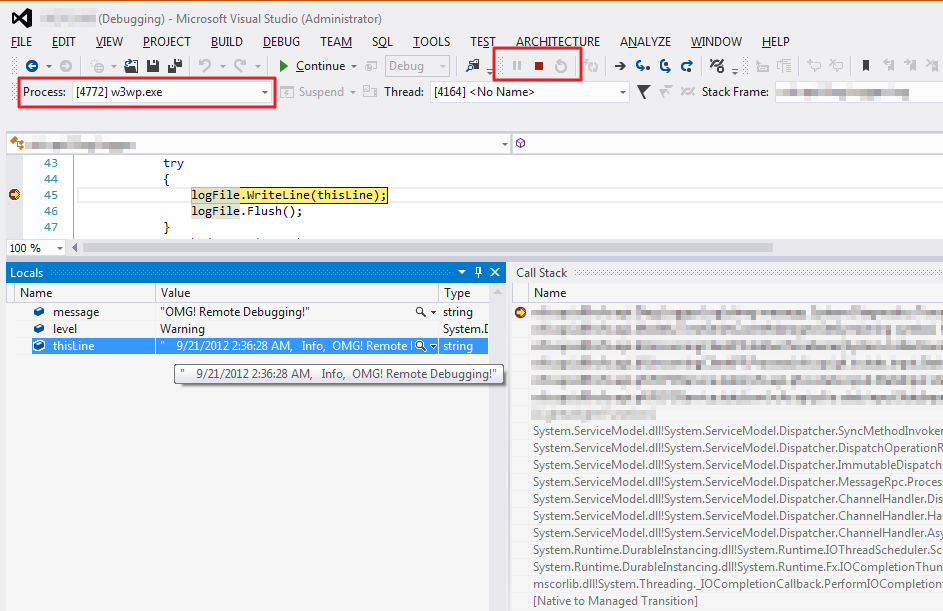Toggle the Locals panel auto-hide pin
The width and height of the screenshot is (943, 611).
tap(478, 272)
